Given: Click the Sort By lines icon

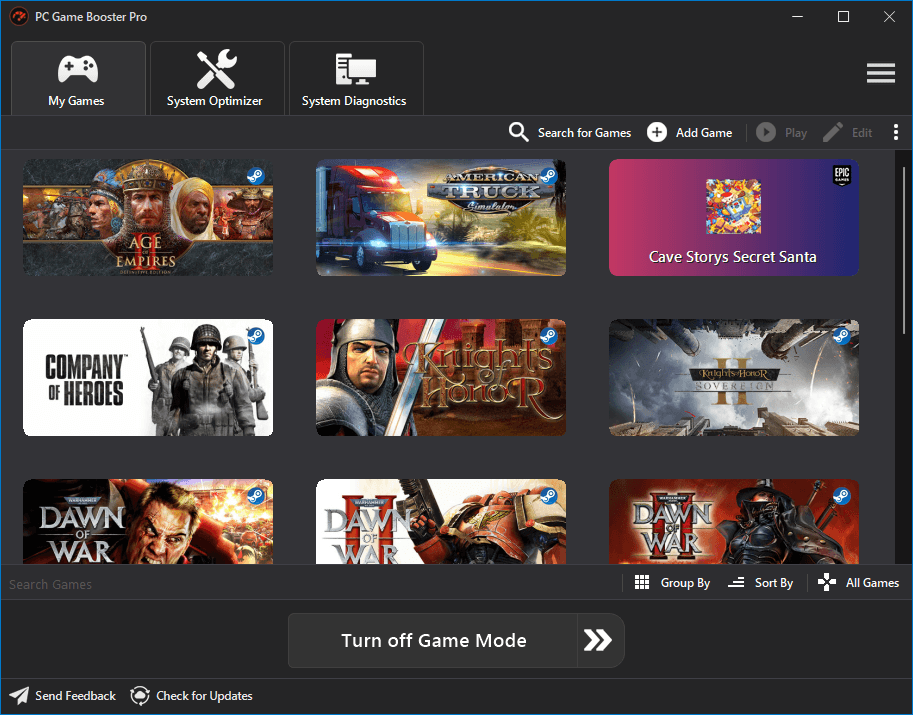Looking at the screenshot, I should (x=736, y=582).
